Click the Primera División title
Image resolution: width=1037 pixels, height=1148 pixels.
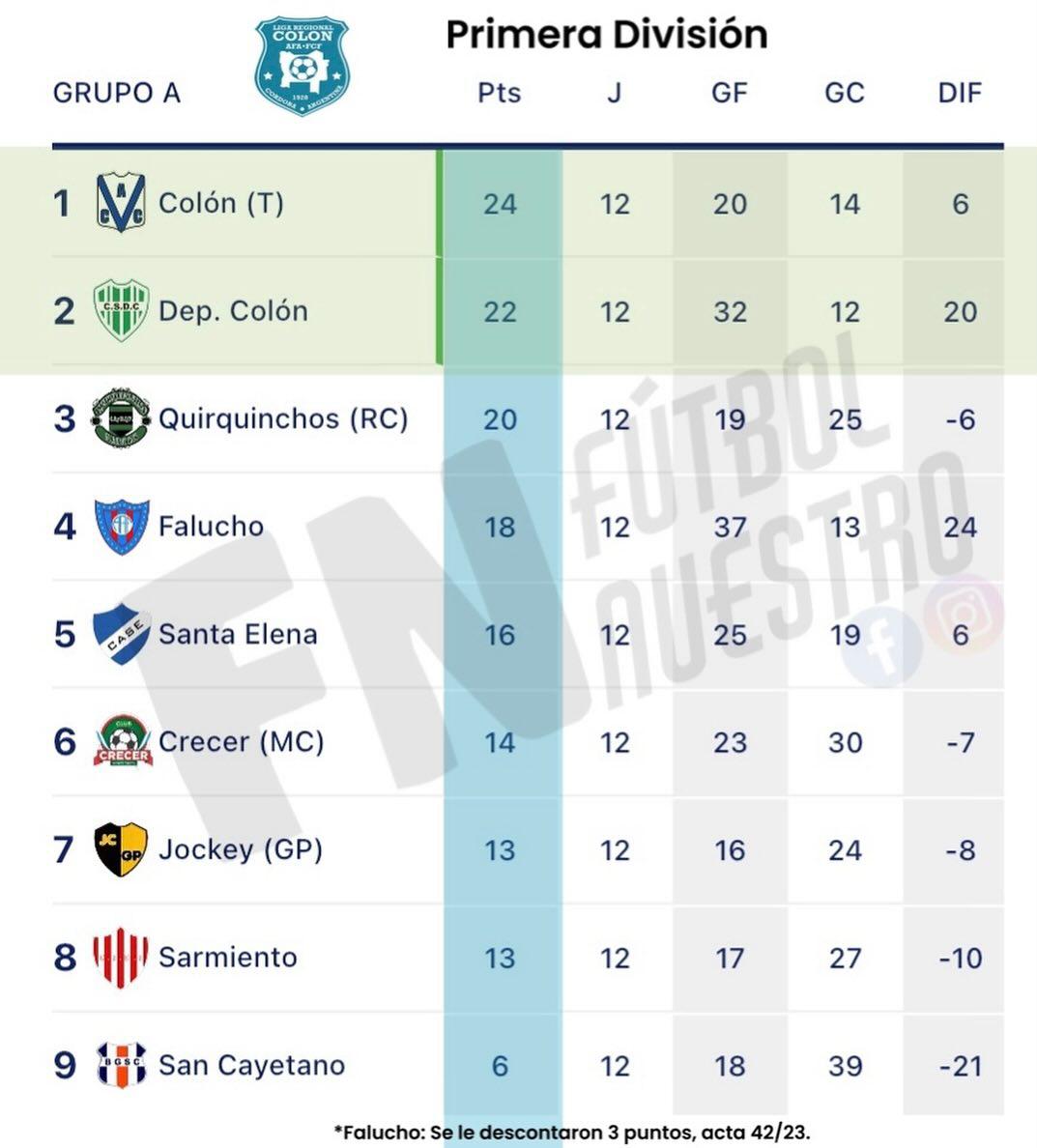[606, 35]
